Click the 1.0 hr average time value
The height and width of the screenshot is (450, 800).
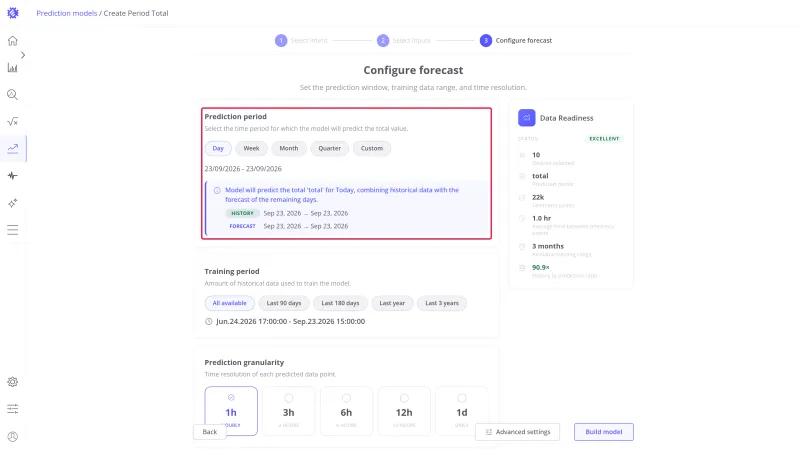[x=541, y=218]
